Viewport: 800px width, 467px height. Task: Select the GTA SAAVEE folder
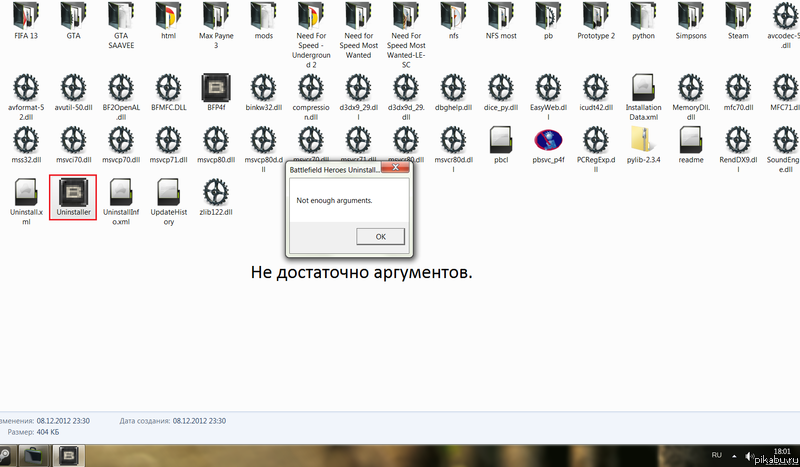coord(121,24)
